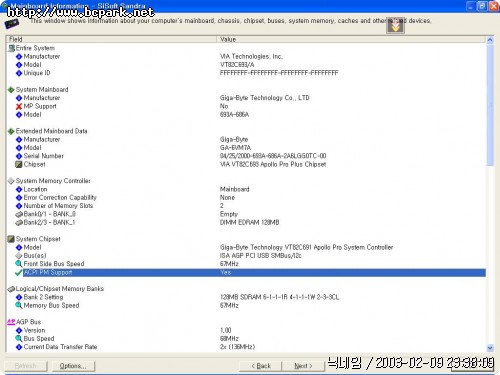
Task: Click the System Chipset category icon
Action: 11,239
